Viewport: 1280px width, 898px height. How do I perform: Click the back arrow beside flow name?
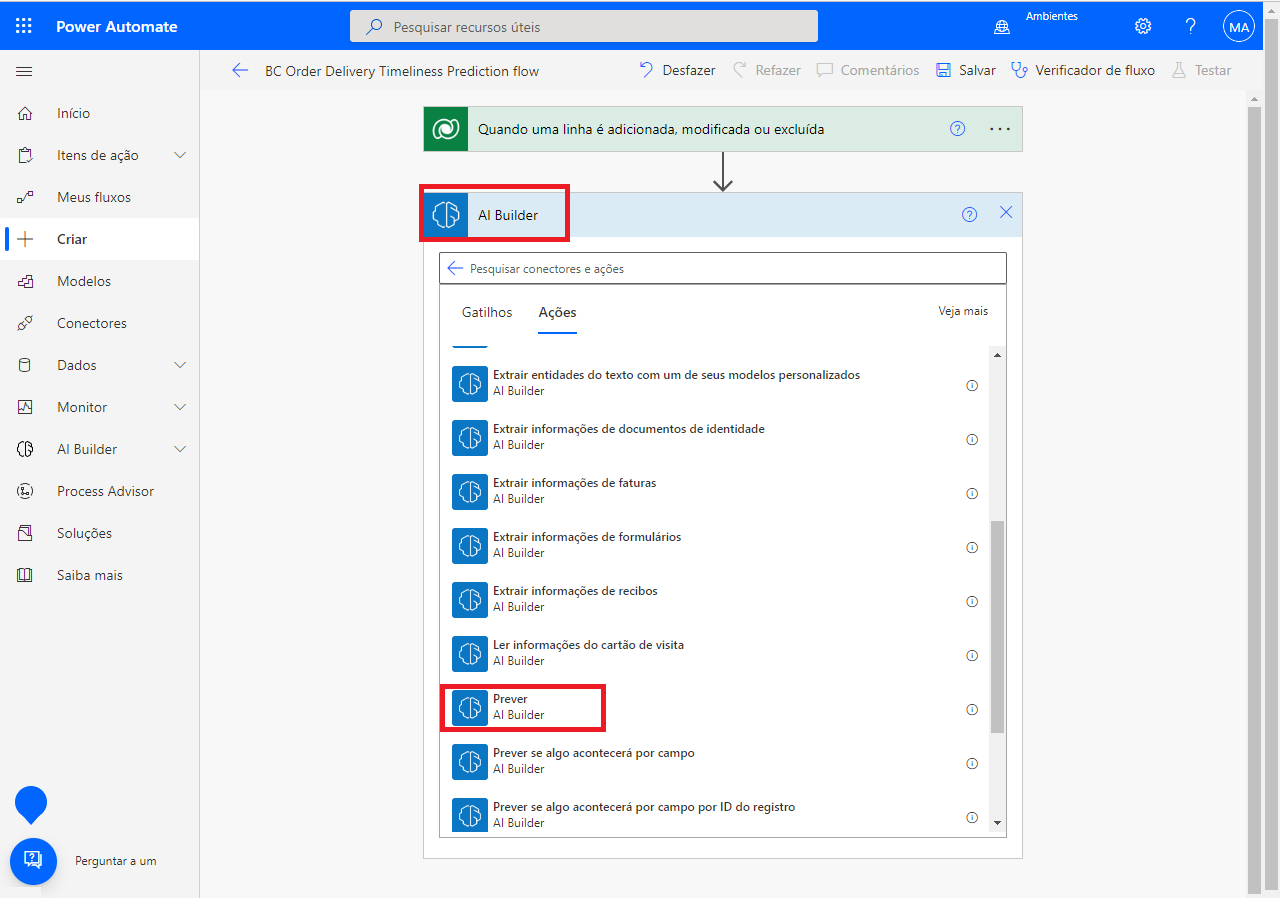(240, 70)
